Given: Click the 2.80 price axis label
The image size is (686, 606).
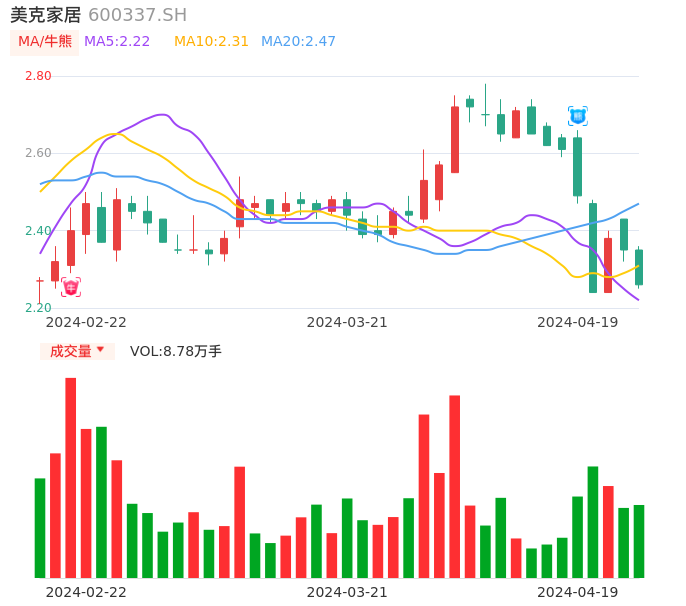Looking at the screenshot, I should 38,76.
